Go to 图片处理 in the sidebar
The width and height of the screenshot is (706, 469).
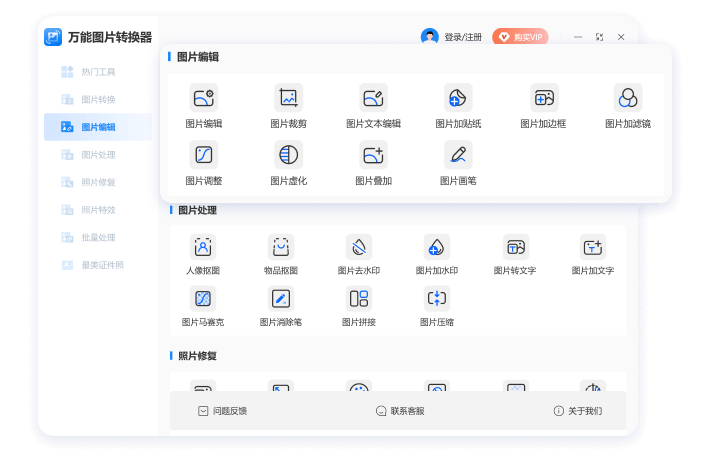(x=98, y=155)
